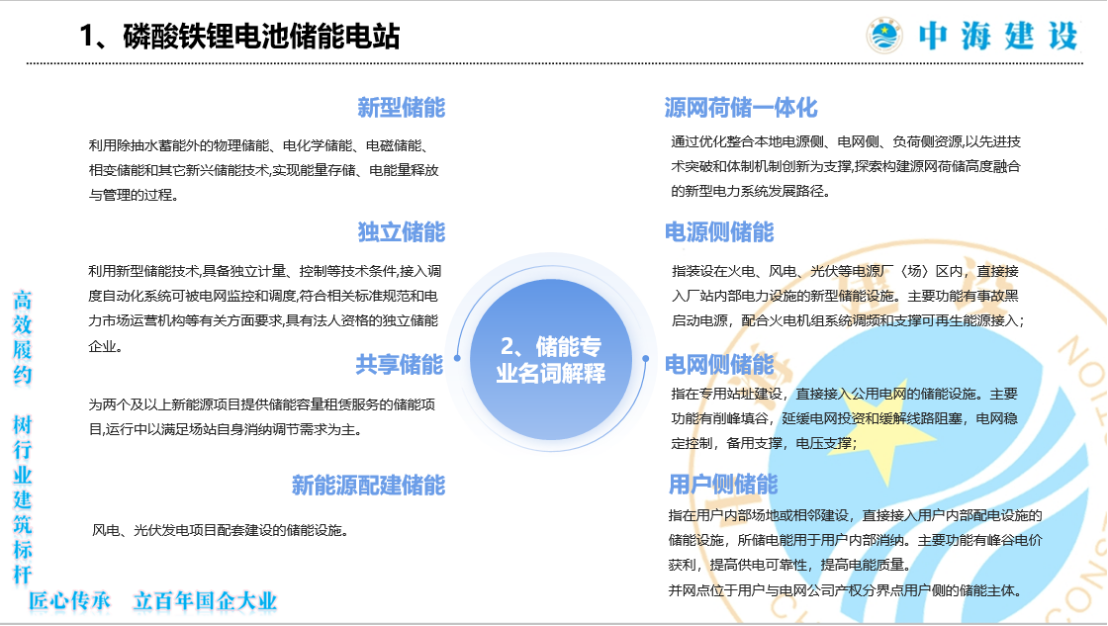
Task: Click the vertical slogan 高效履约
Action: click(23, 337)
